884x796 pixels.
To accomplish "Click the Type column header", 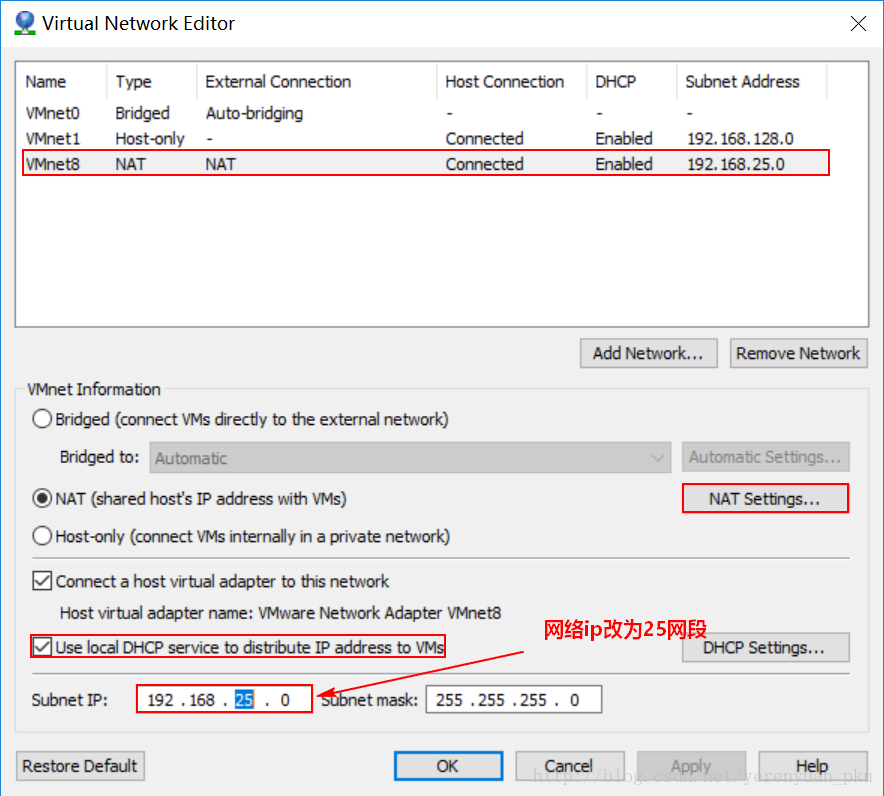I will pos(152,82).
